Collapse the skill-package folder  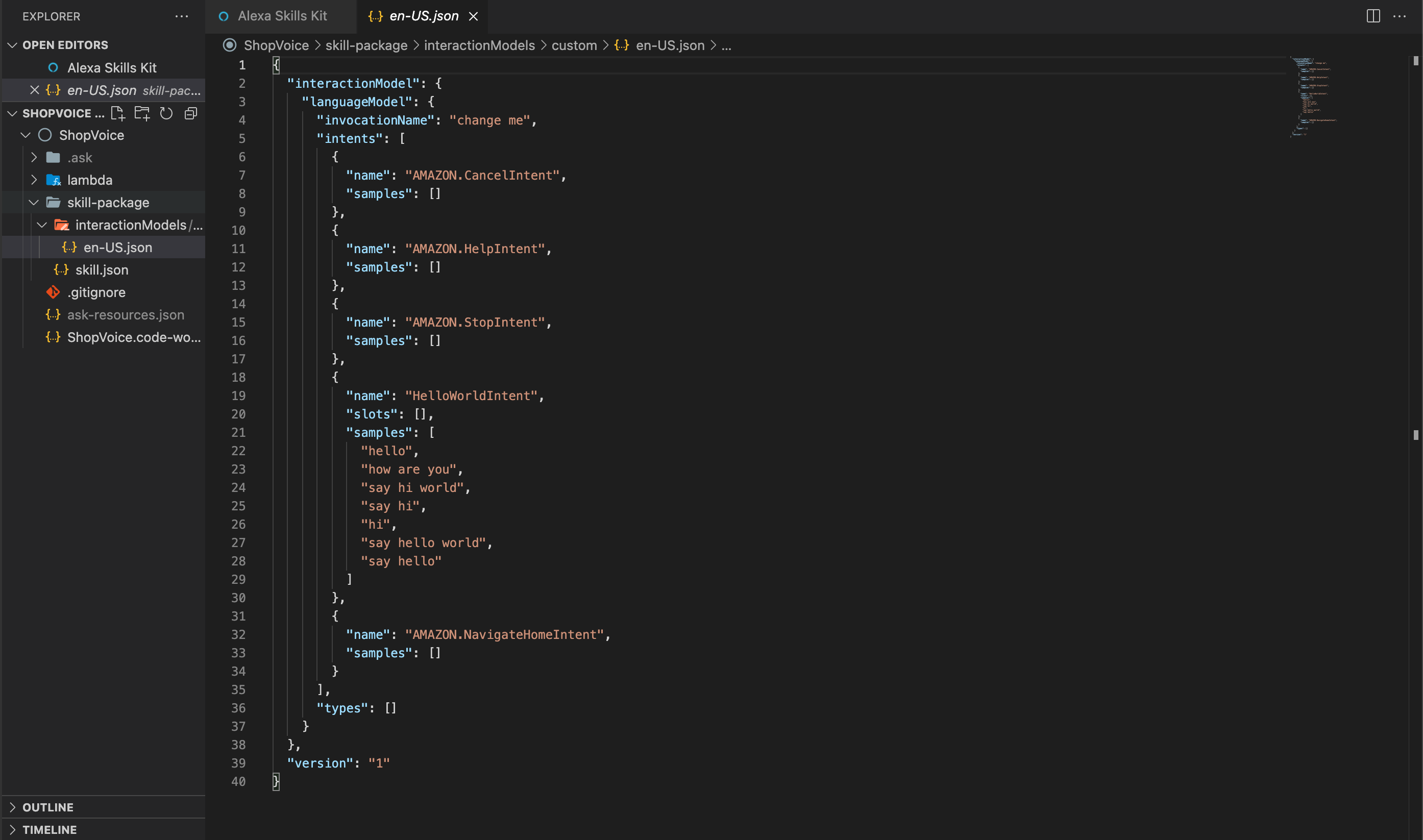[x=34, y=203]
